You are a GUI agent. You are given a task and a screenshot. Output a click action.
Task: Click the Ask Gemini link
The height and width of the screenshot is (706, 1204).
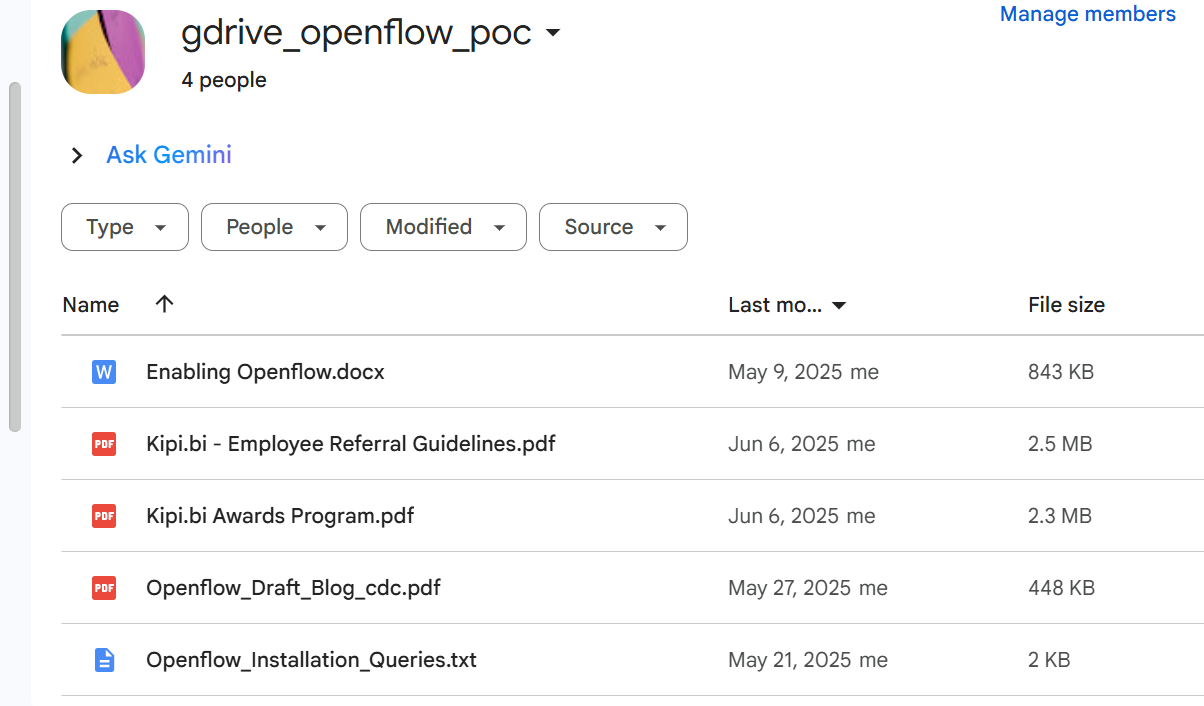169,155
